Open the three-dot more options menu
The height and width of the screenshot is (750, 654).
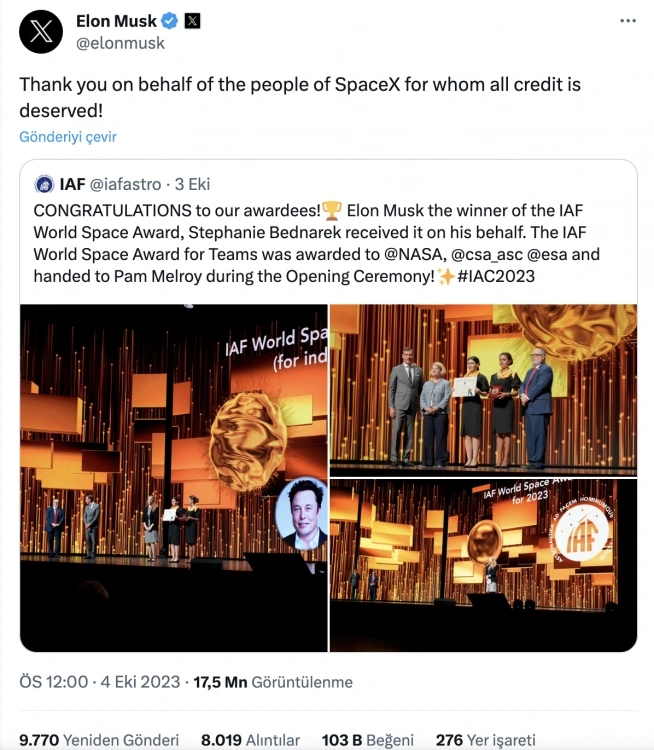tap(627, 21)
